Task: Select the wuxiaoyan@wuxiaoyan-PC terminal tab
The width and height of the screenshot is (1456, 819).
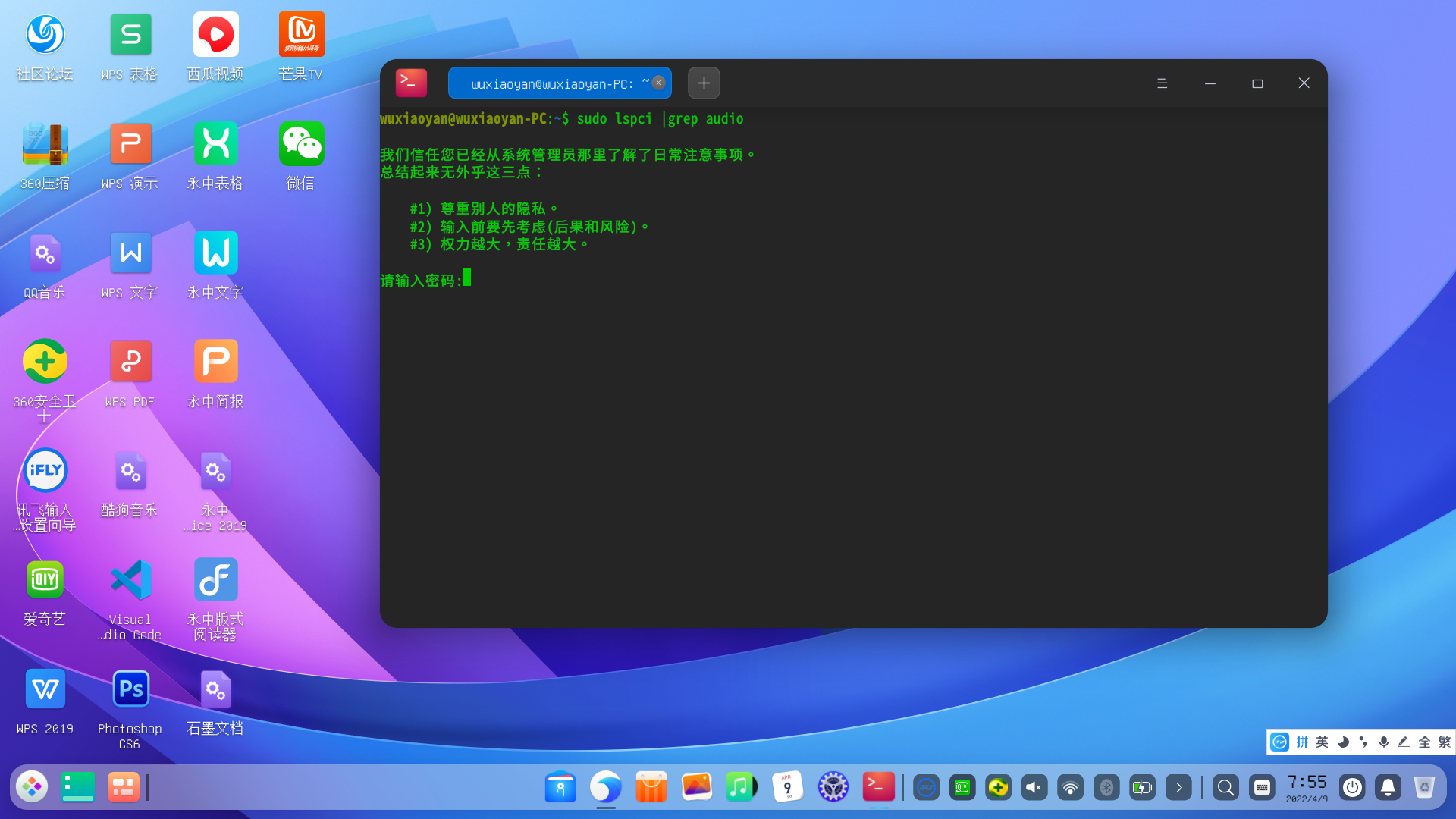Action: 552,83
